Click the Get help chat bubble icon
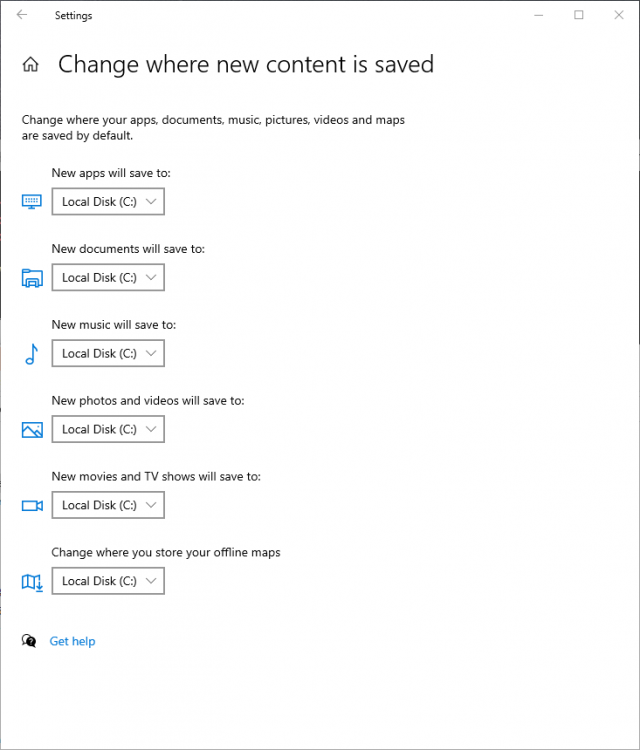 coord(29,641)
